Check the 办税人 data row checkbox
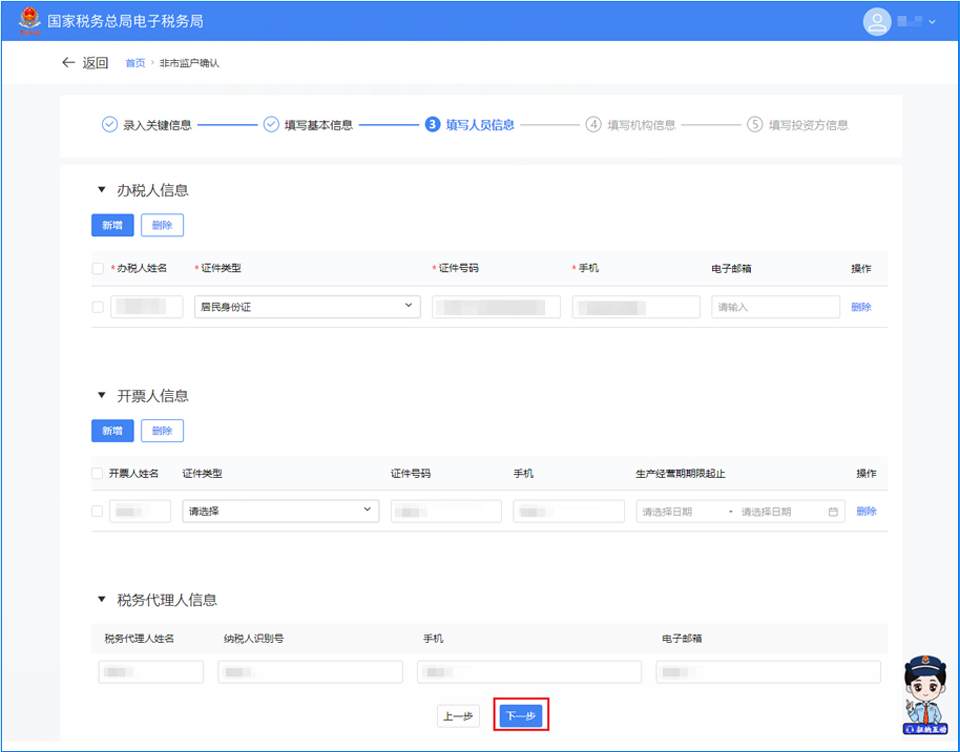 (98, 307)
